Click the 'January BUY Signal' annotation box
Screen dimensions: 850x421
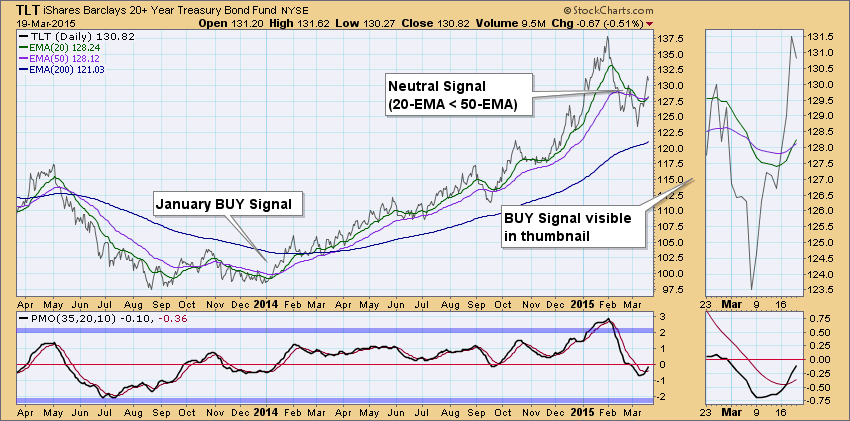click(227, 204)
